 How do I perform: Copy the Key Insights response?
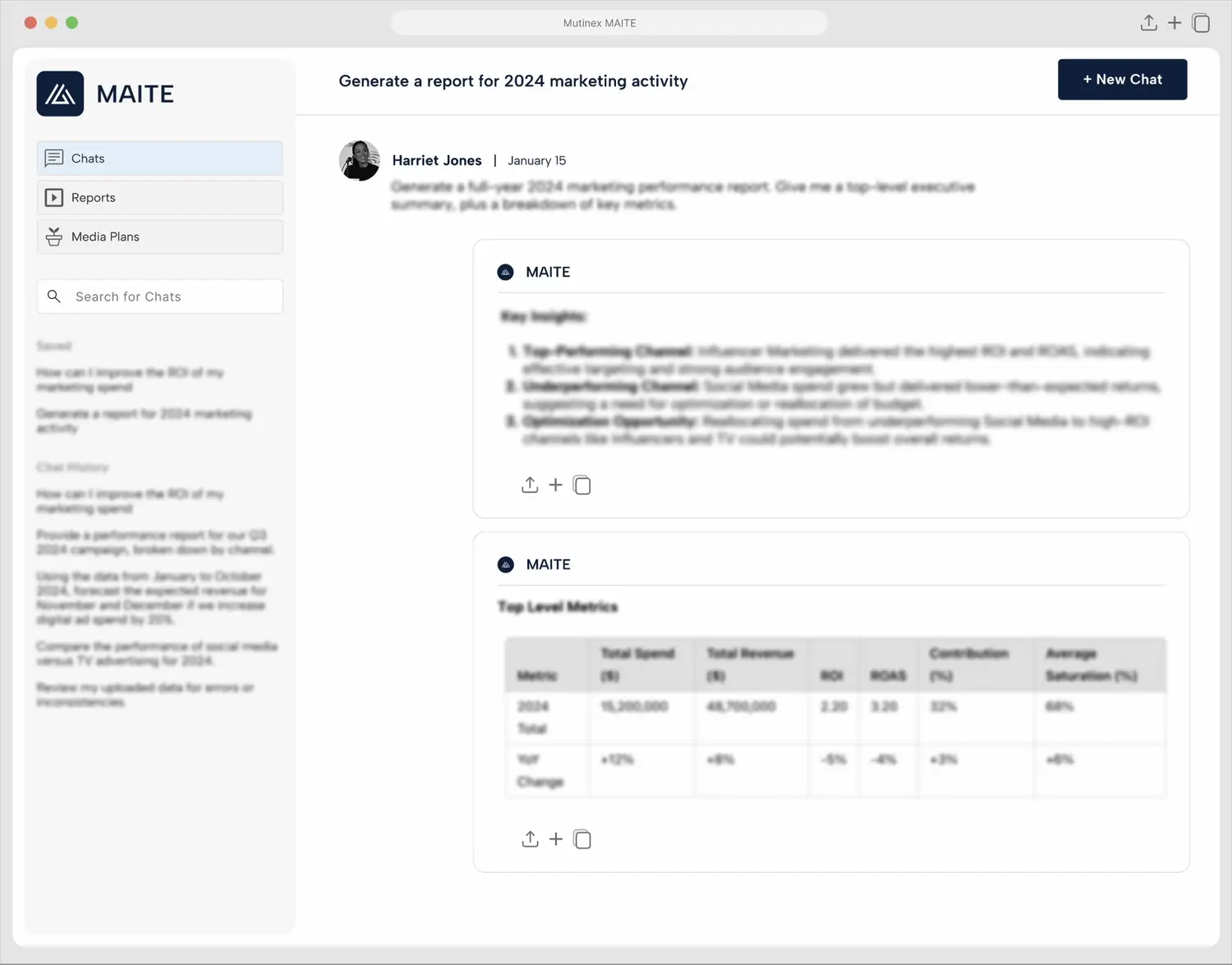(x=582, y=485)
